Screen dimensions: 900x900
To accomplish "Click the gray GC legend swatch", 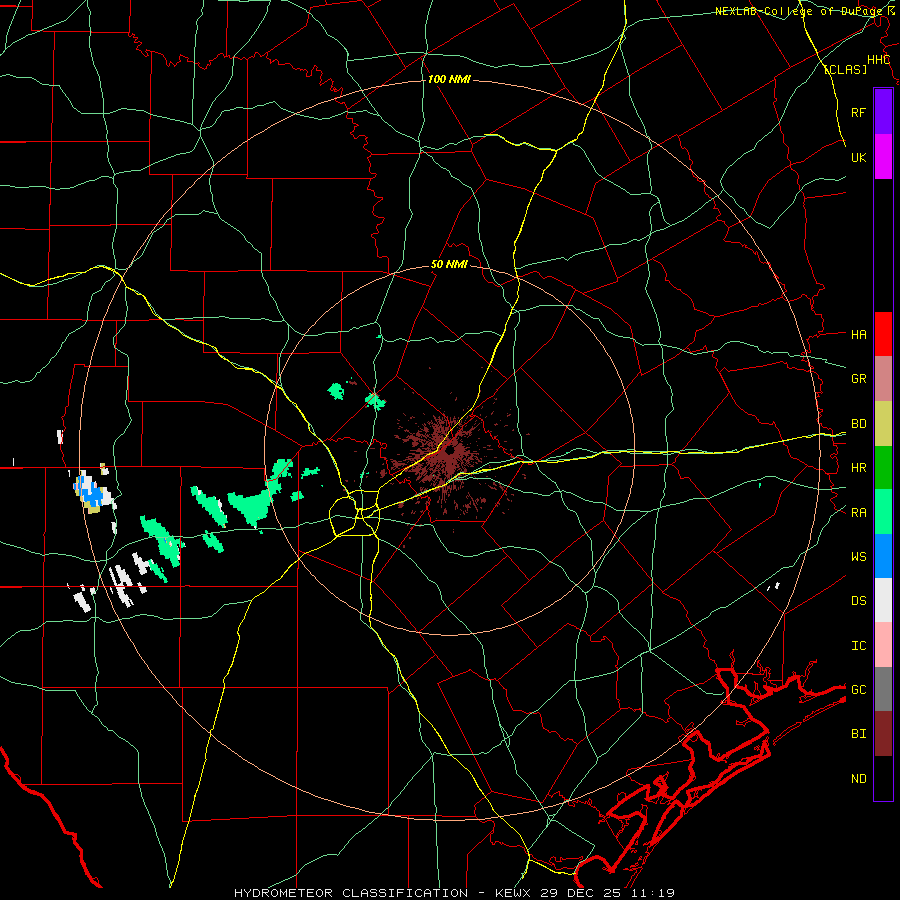I will [x=883, y=689].
